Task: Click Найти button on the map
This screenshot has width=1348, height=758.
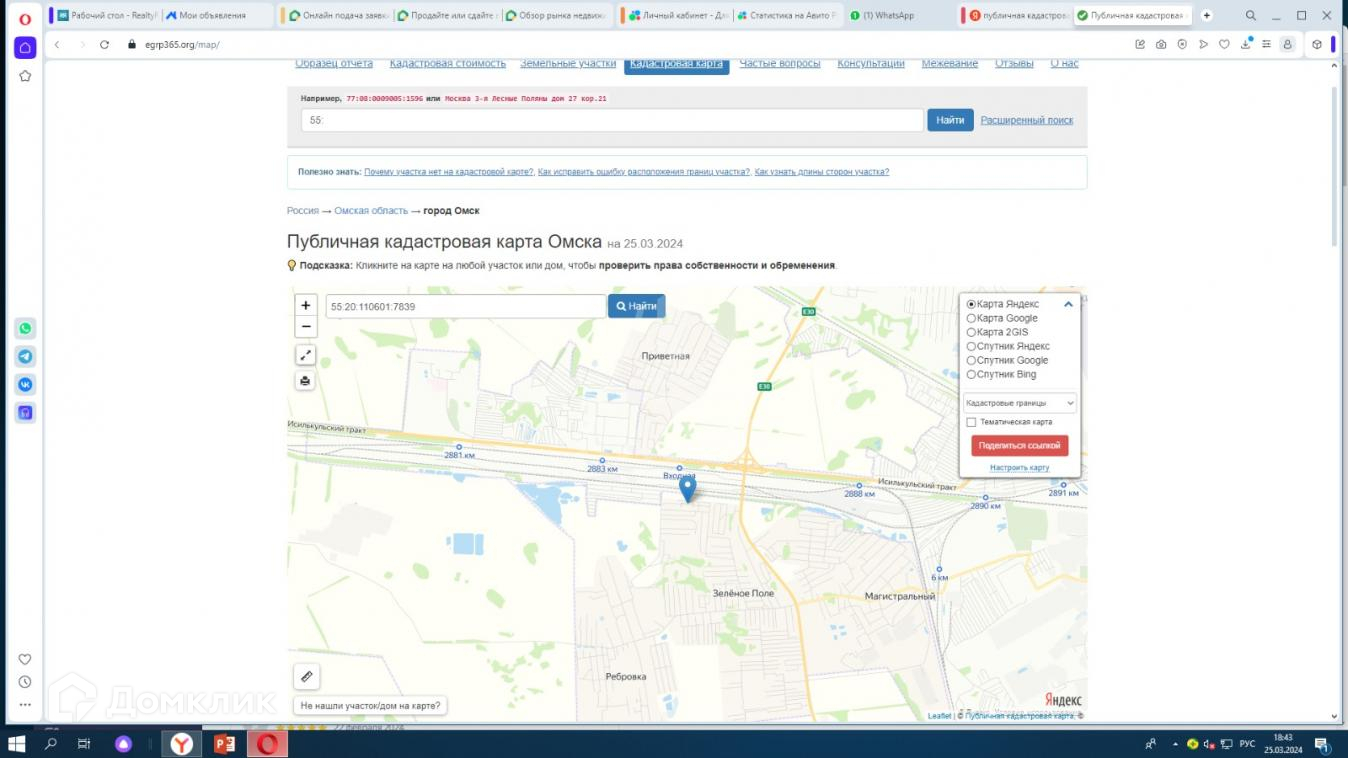Action: 636,306
